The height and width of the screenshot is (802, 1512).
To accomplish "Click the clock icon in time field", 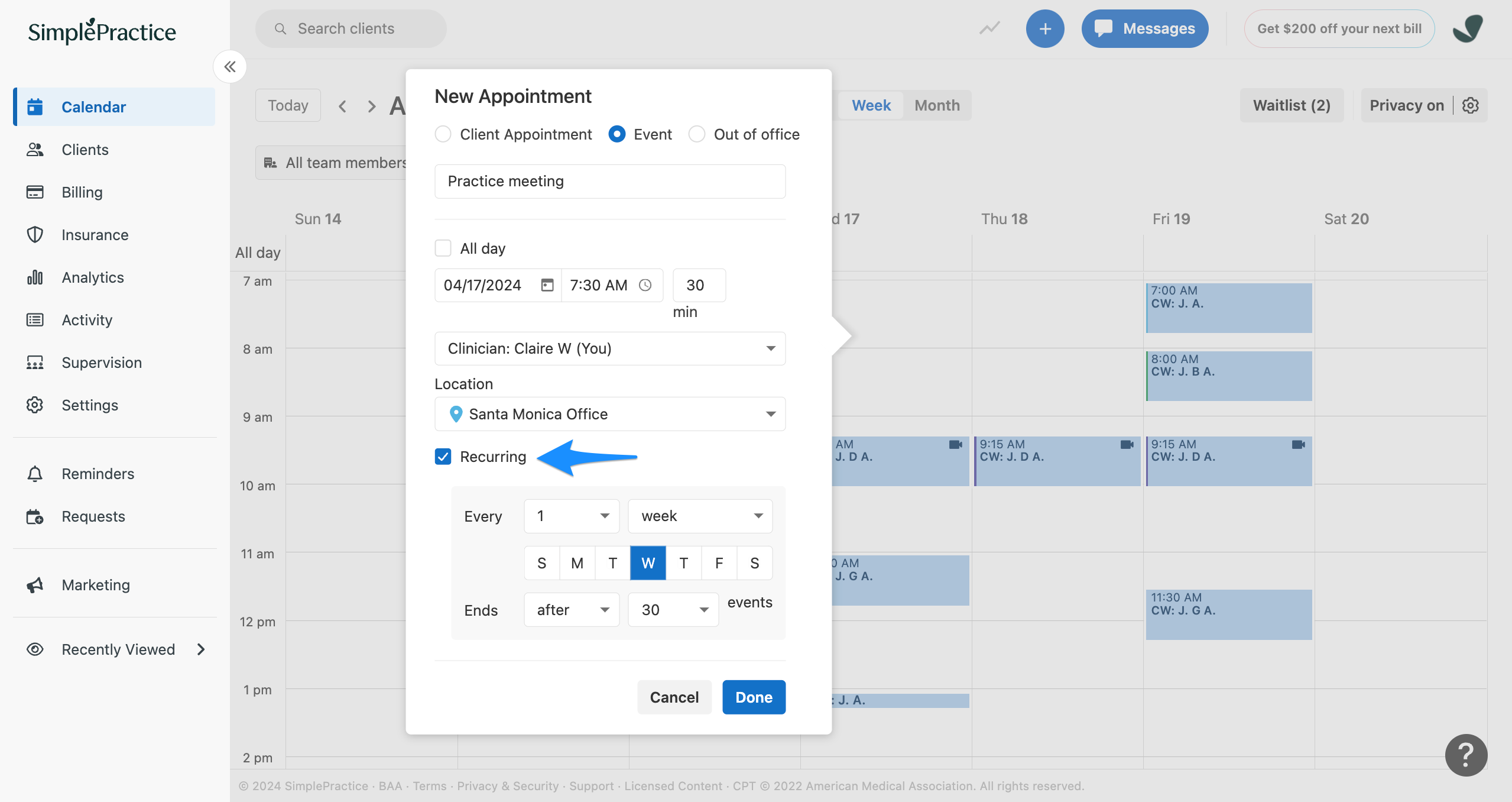I will coord(645,285).
